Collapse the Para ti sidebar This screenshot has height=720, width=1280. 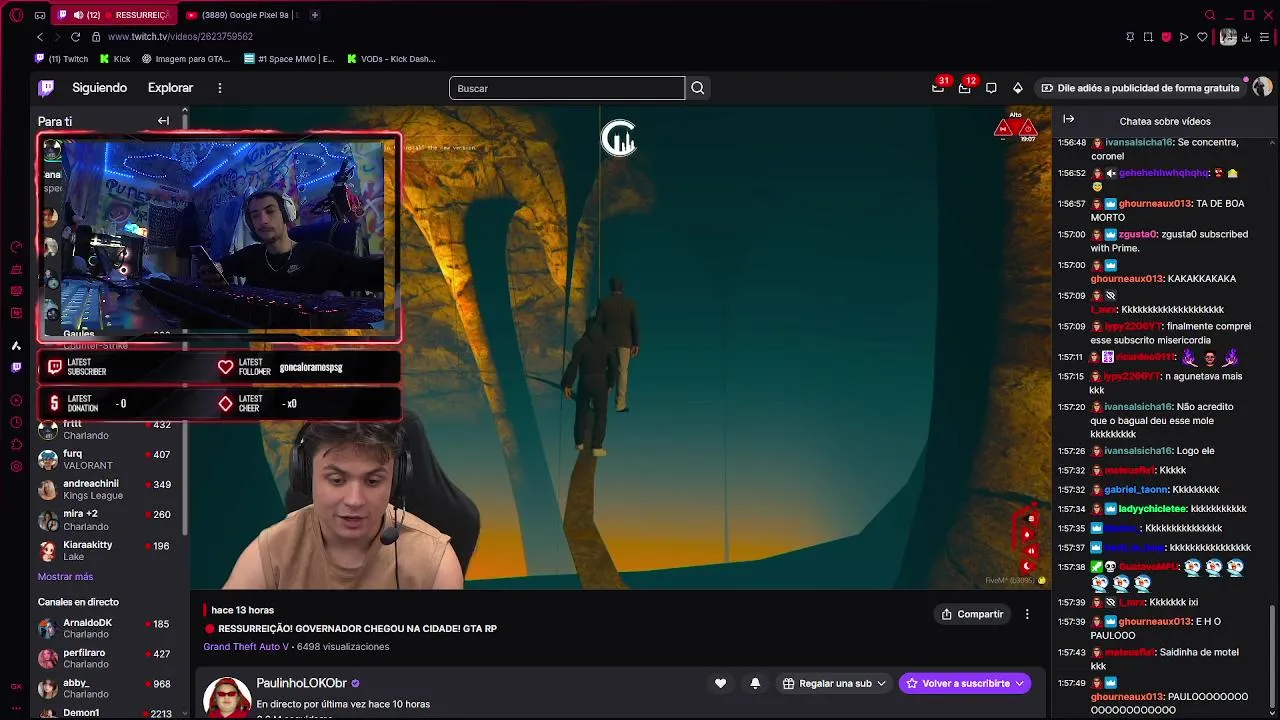[x=163, y=121]
